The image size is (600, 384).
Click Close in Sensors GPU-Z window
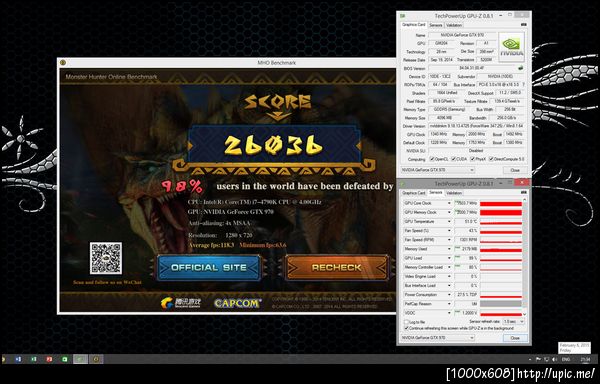tap(515, 338)
